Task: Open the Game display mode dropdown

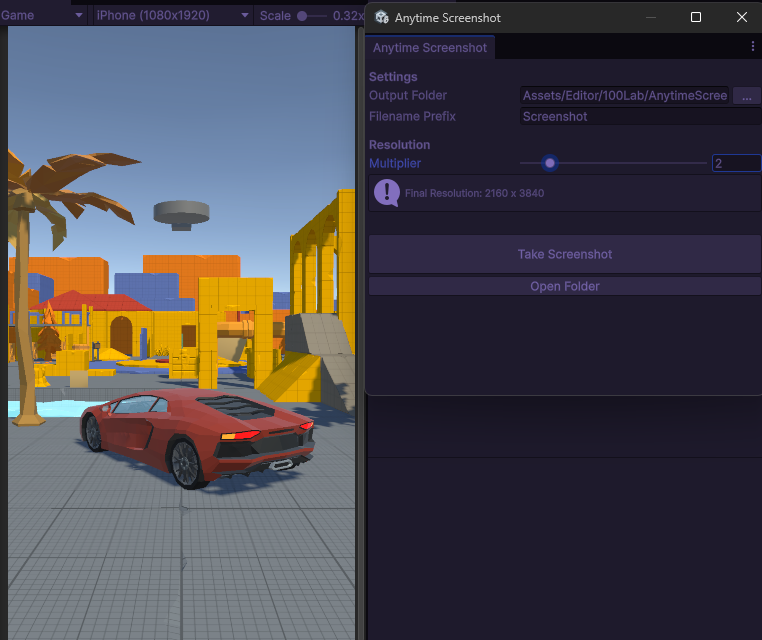Action: point(43,16)
